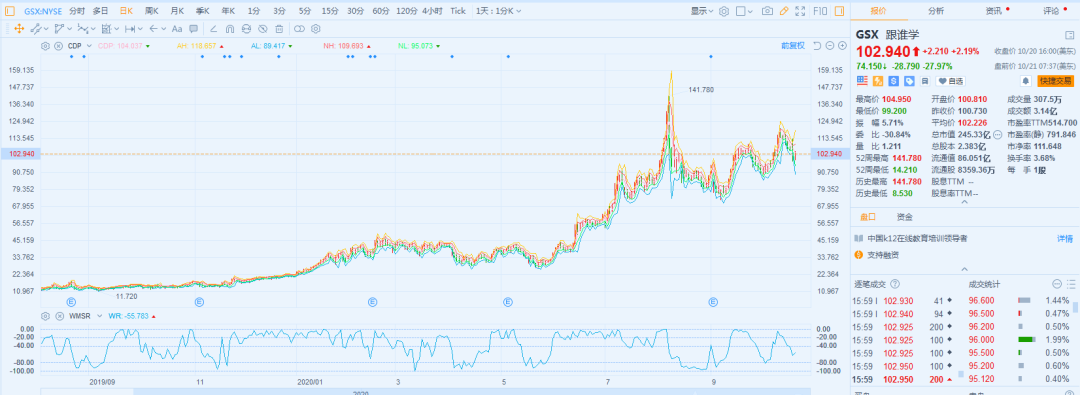Select the 分时 intraday view
Image resolution: width=1080 pixels, height=395 pixels.
click(x=77, y=11)
